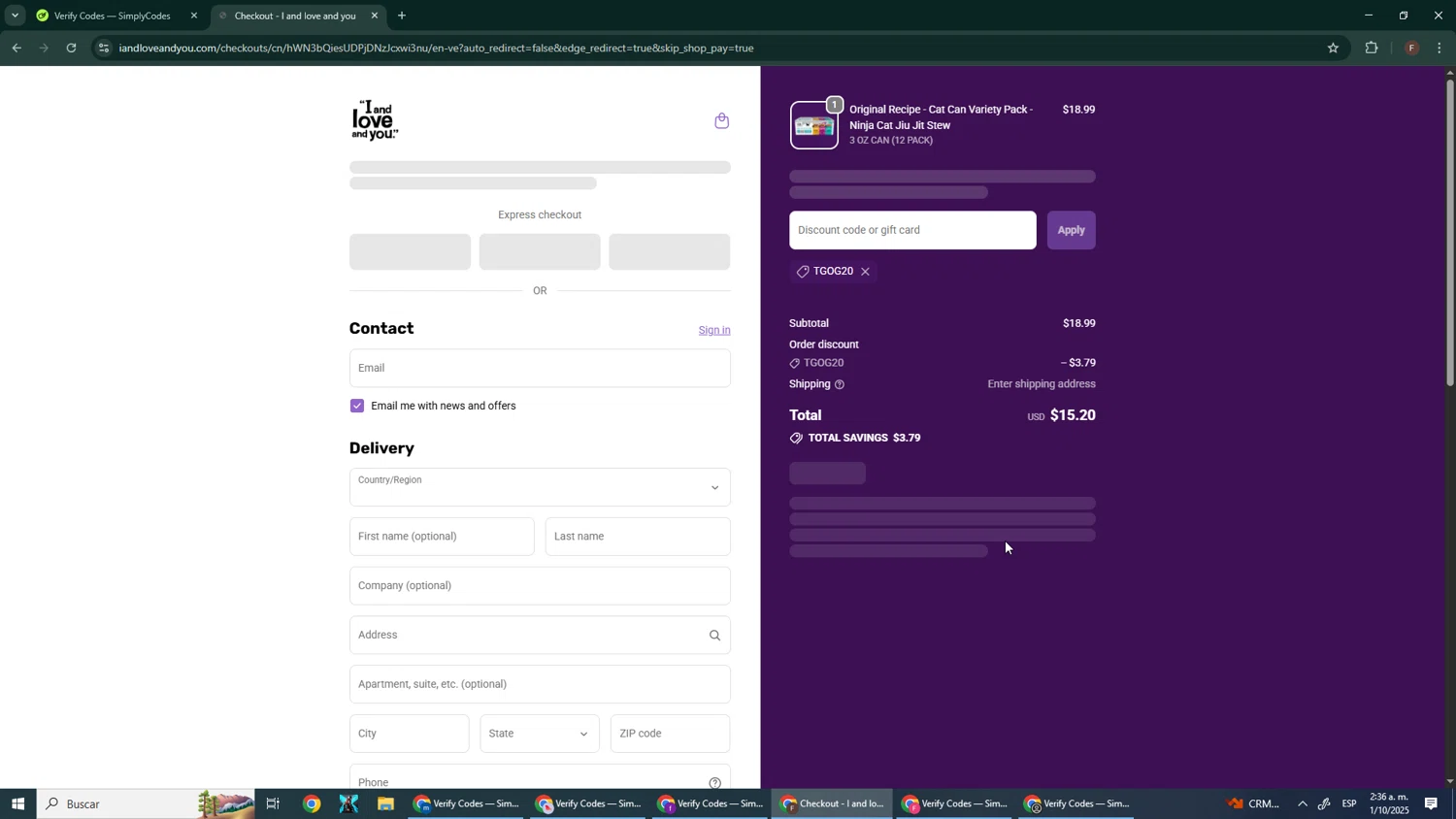Viewport: 1456px width, 819px height.
Task: Click the cat can variety pack thumbnail
Action: [814, 125]
